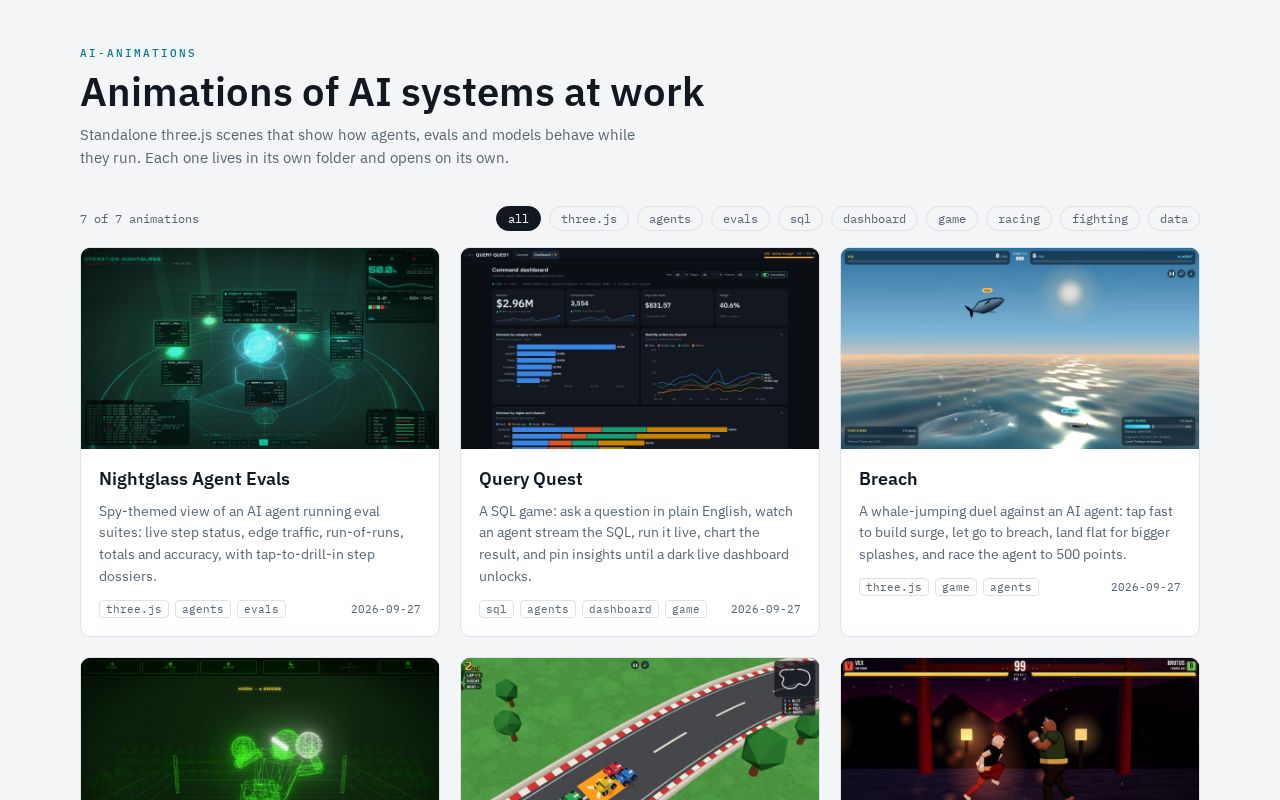This screenshot has width=1280, height=800.
Task: Filter by the game chip in filter row
Action: [952, 219]
